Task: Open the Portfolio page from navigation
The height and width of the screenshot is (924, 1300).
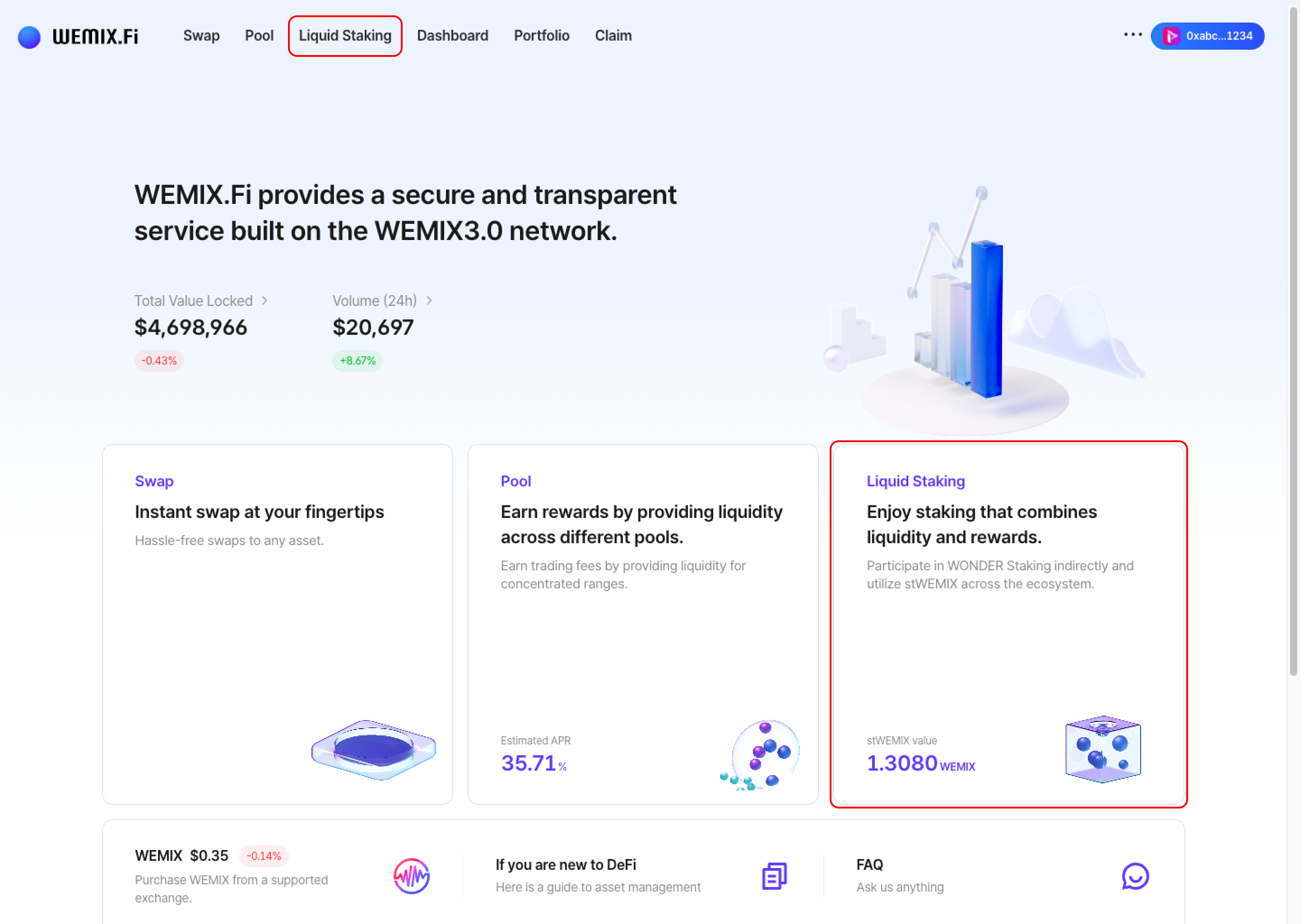Action: click(541, 36)
